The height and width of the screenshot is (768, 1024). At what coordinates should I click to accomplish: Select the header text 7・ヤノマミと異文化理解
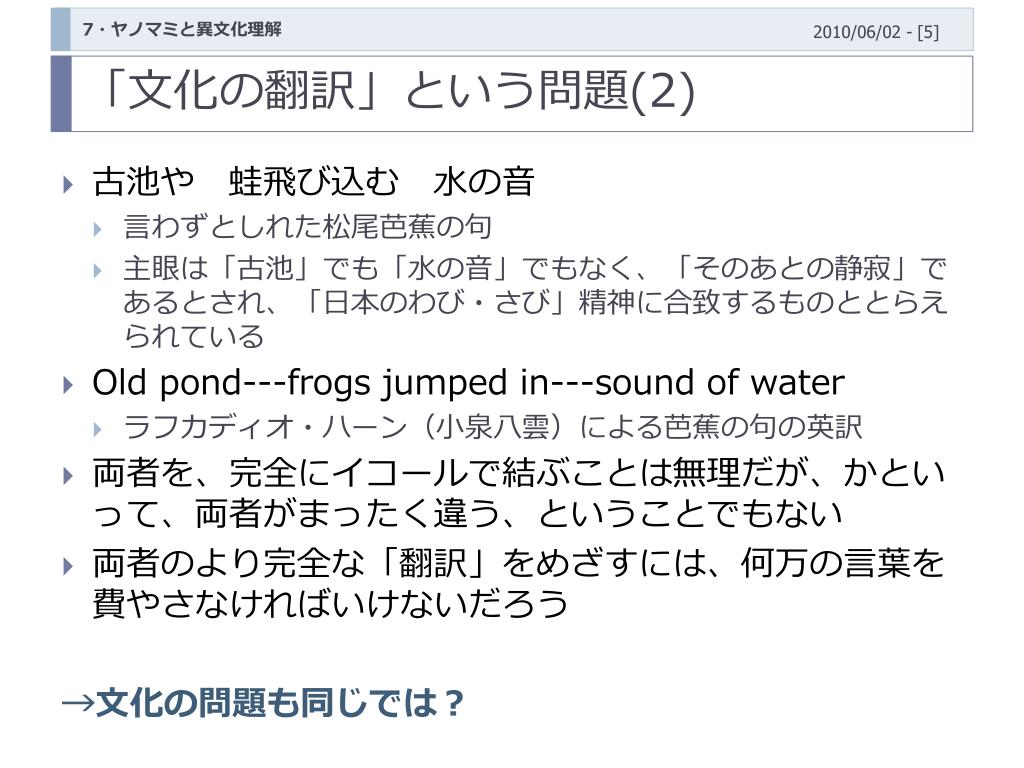click(182, 29)
